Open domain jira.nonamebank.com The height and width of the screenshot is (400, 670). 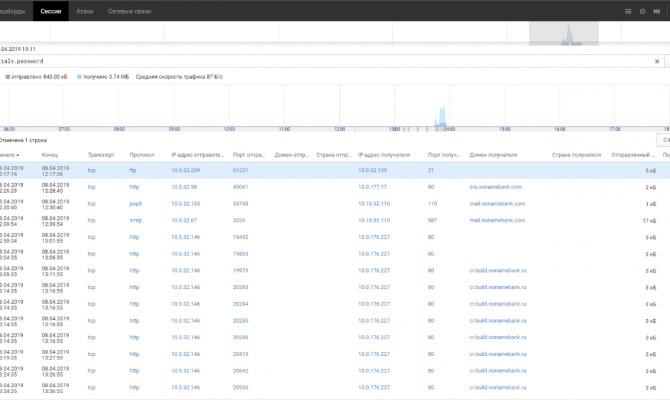(x=496, y=187)
